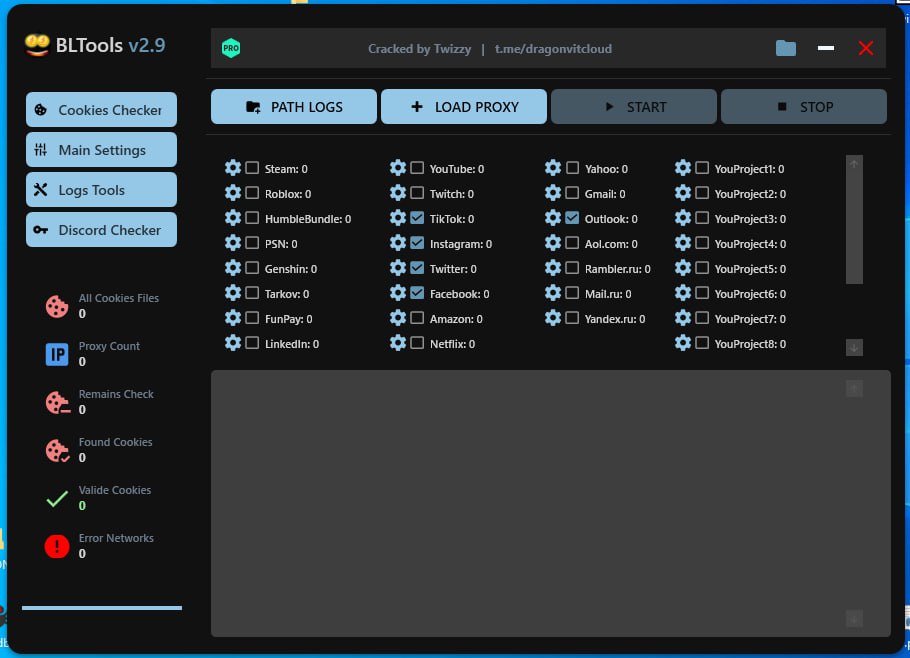Open gear settings next to Netflix
This screenshot has height=658, width=910.
pyautogui.click(x=398, y=343)
